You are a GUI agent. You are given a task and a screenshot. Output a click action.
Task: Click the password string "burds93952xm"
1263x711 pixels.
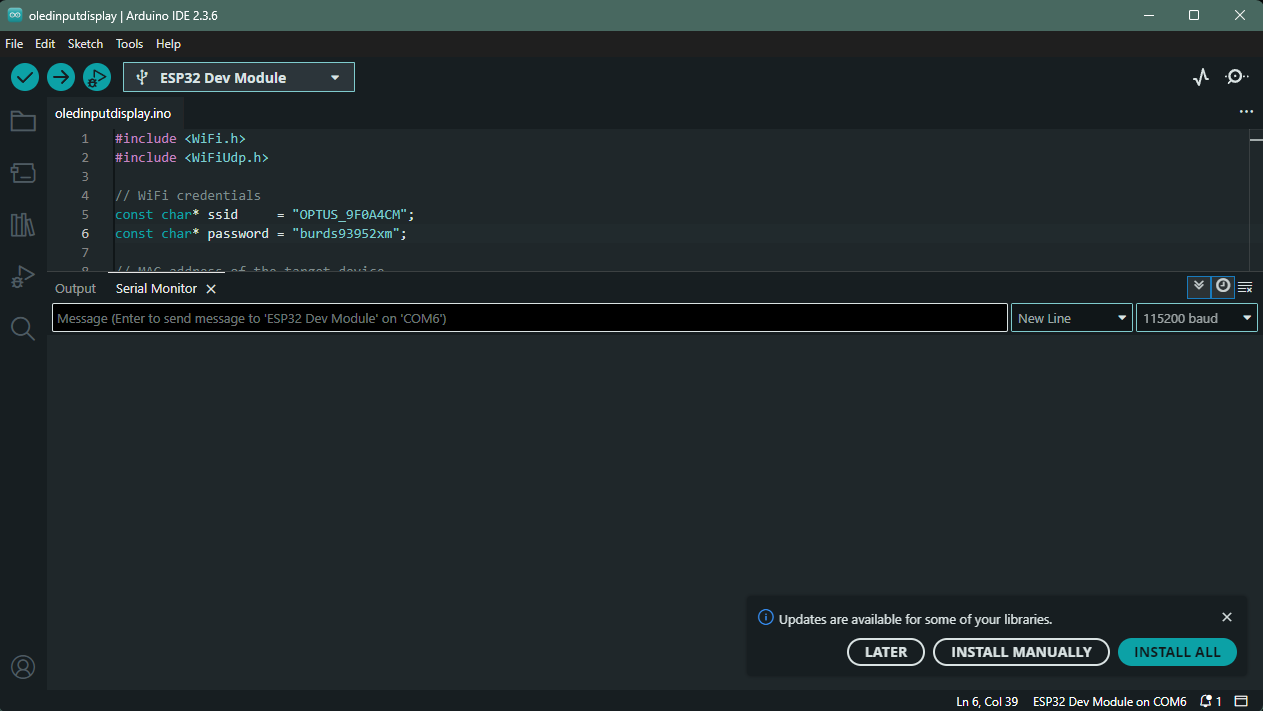345,234
